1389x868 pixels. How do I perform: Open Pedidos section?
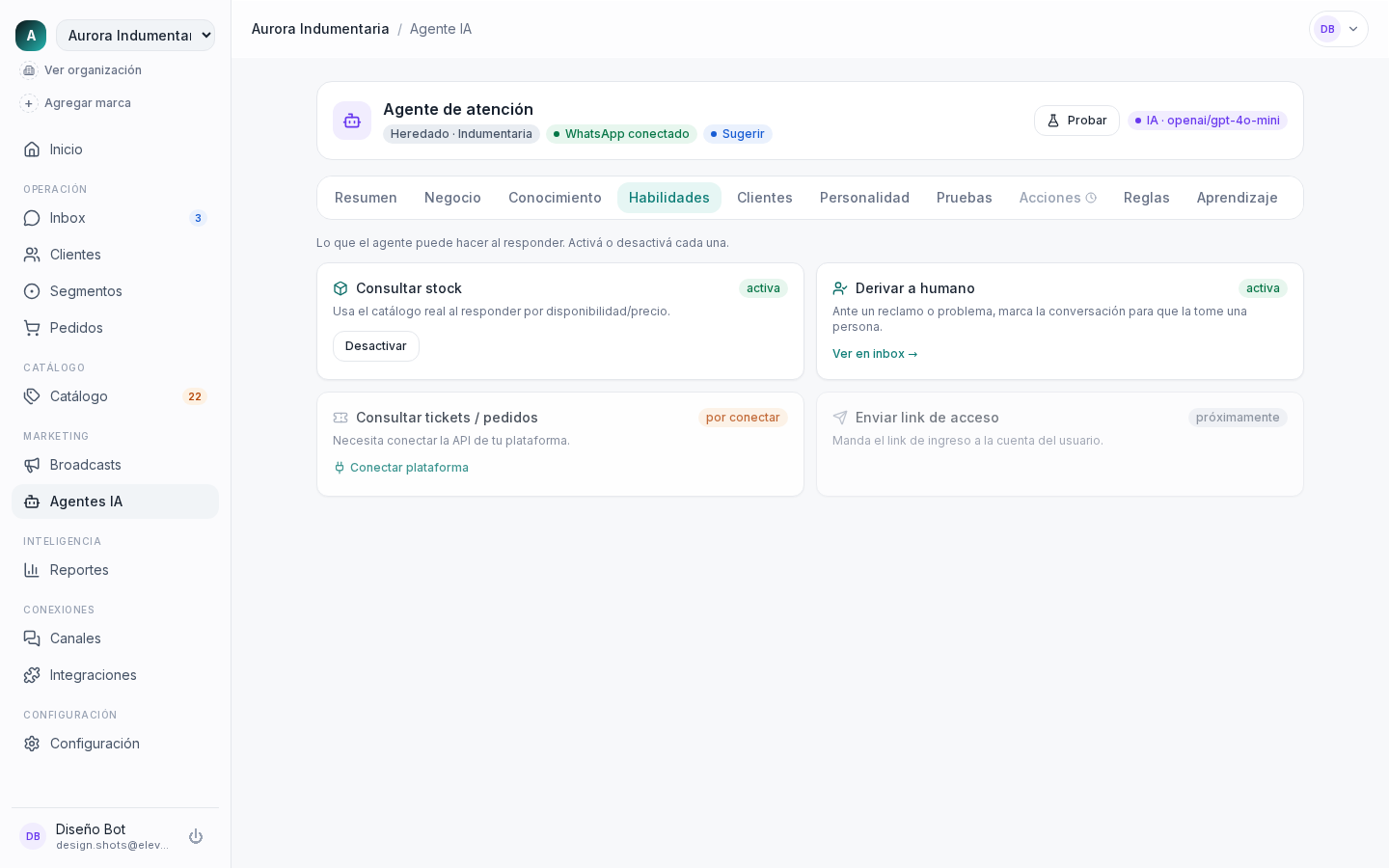[x=115, y=328]
